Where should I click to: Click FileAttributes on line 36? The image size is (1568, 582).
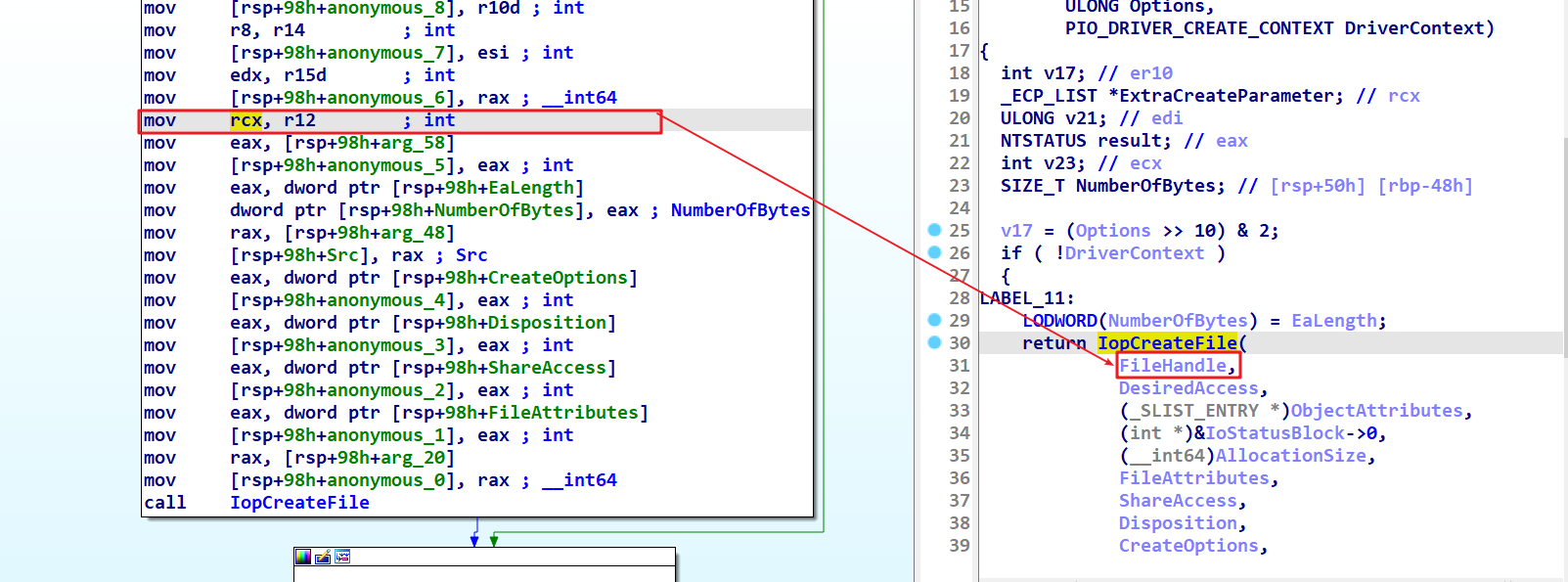pyautogui.click(x=1194, y=478)
